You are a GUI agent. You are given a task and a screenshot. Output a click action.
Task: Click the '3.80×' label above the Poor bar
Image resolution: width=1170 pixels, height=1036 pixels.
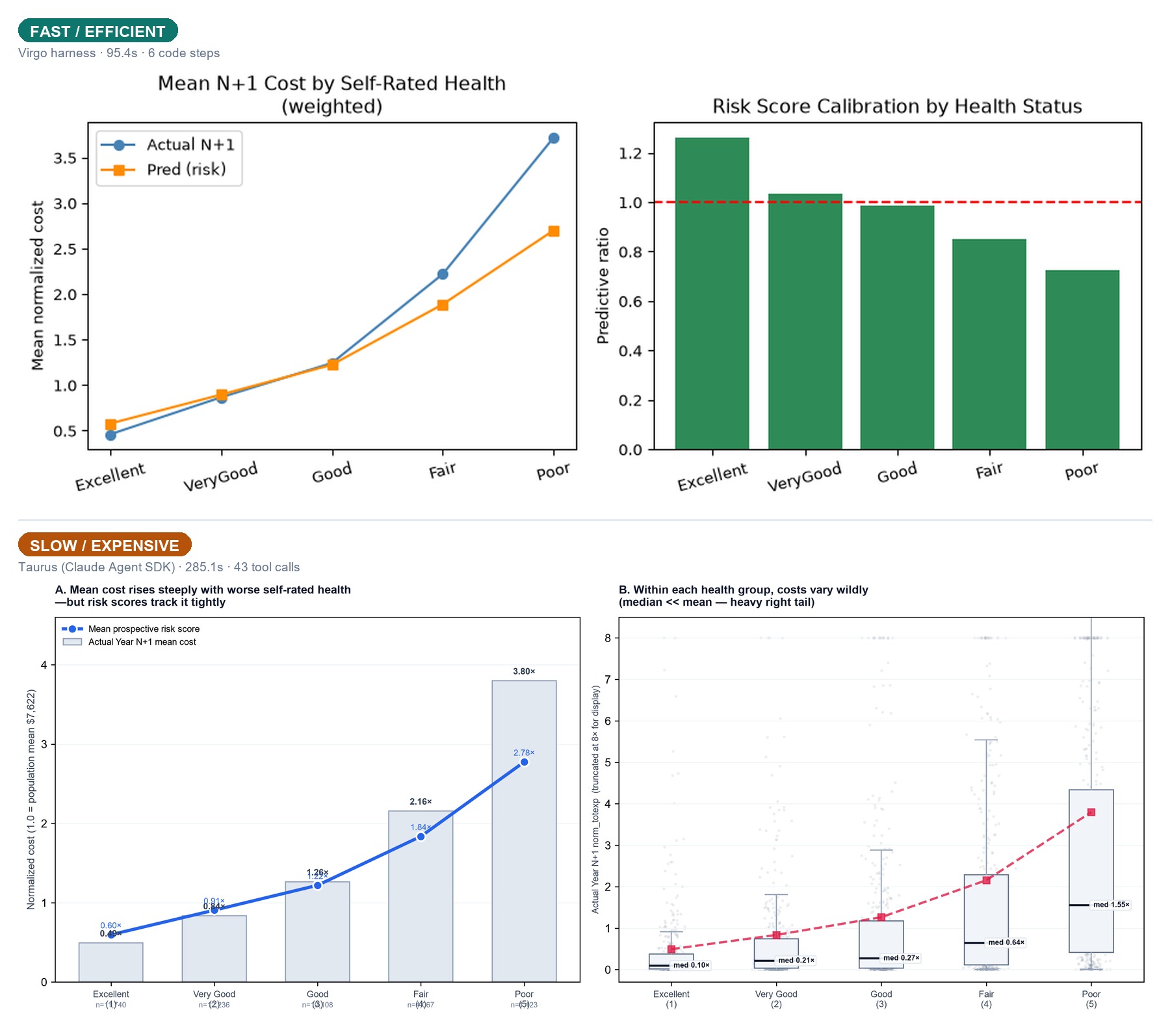[x=524, y=671]
